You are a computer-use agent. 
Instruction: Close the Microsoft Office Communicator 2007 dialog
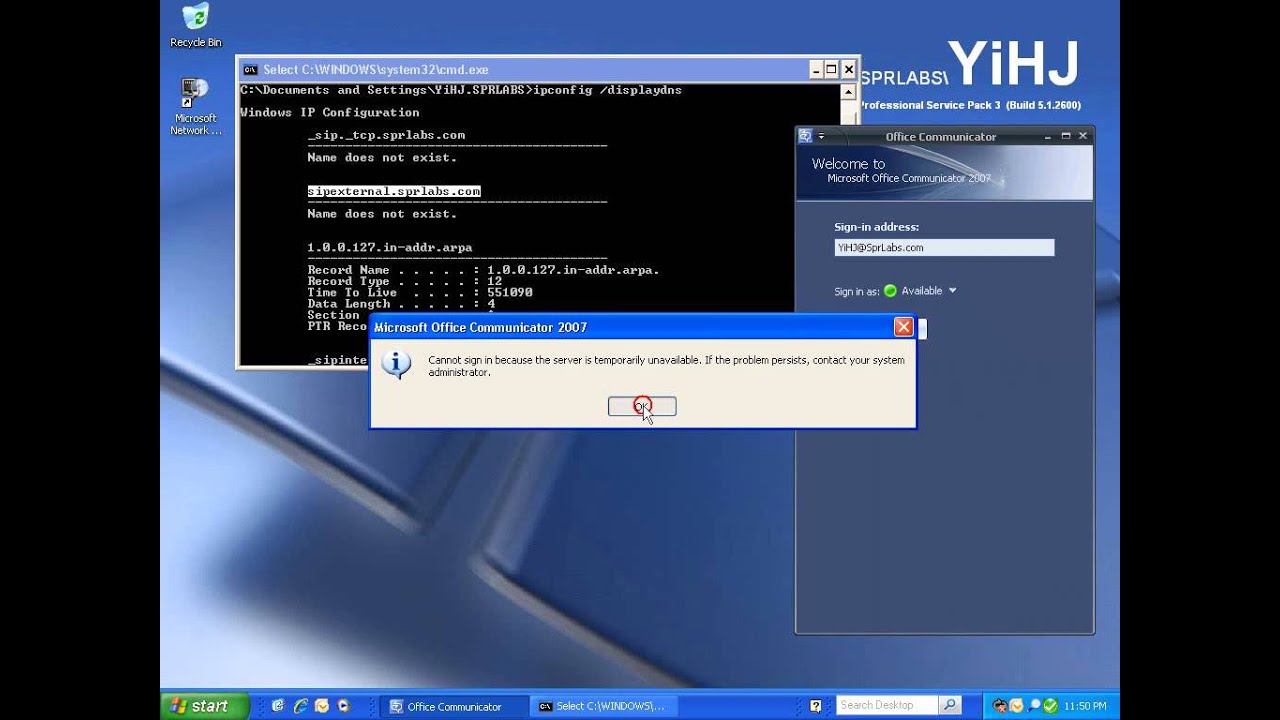click(903, 327)
